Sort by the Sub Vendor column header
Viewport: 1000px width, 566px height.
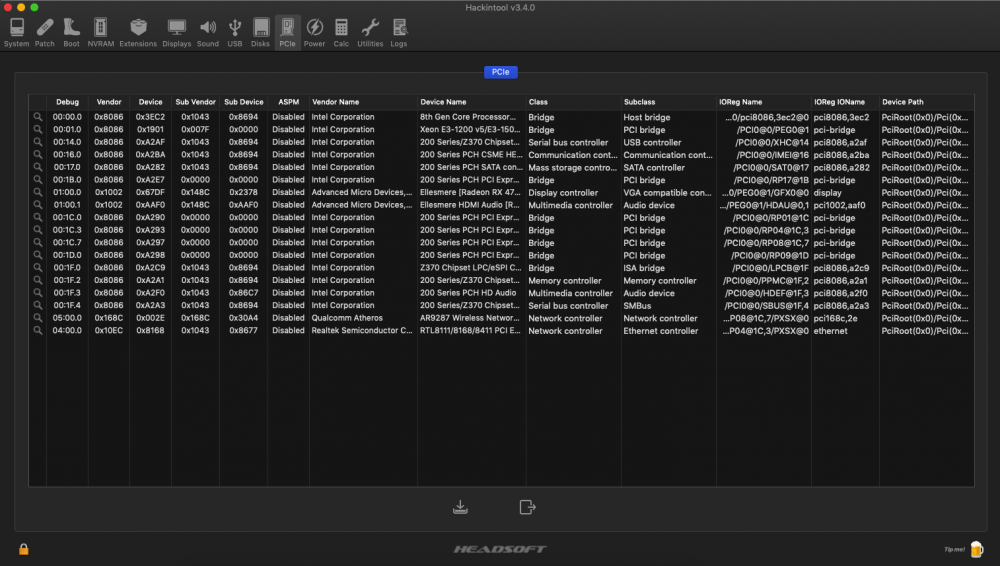click(x=196, y=102)
